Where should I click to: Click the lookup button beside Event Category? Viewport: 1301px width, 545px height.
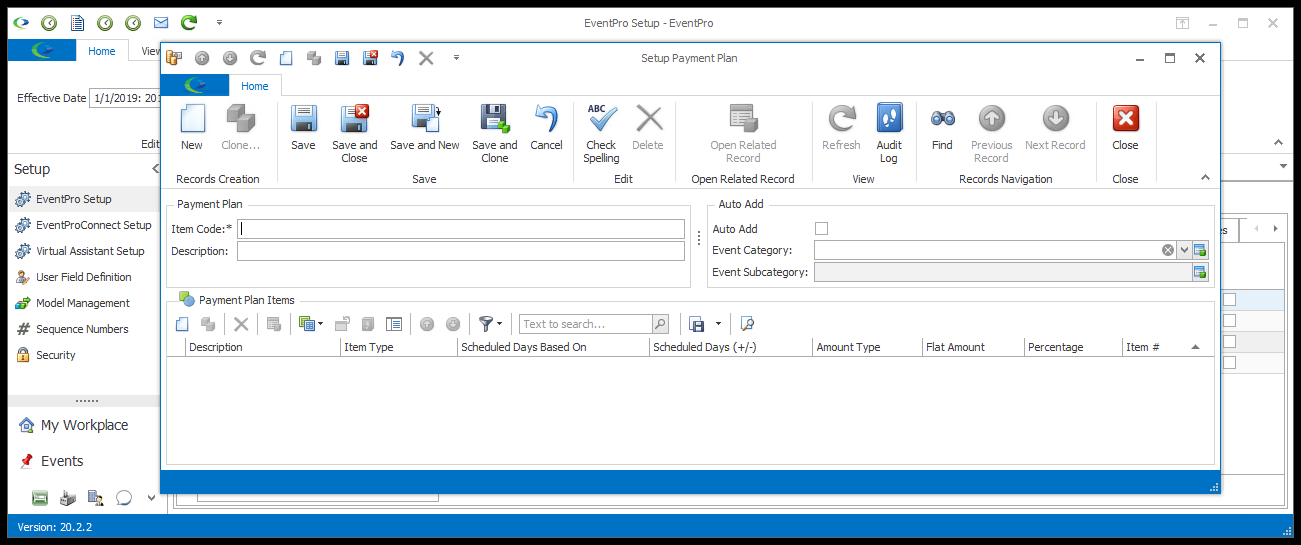coord(1200,250)
